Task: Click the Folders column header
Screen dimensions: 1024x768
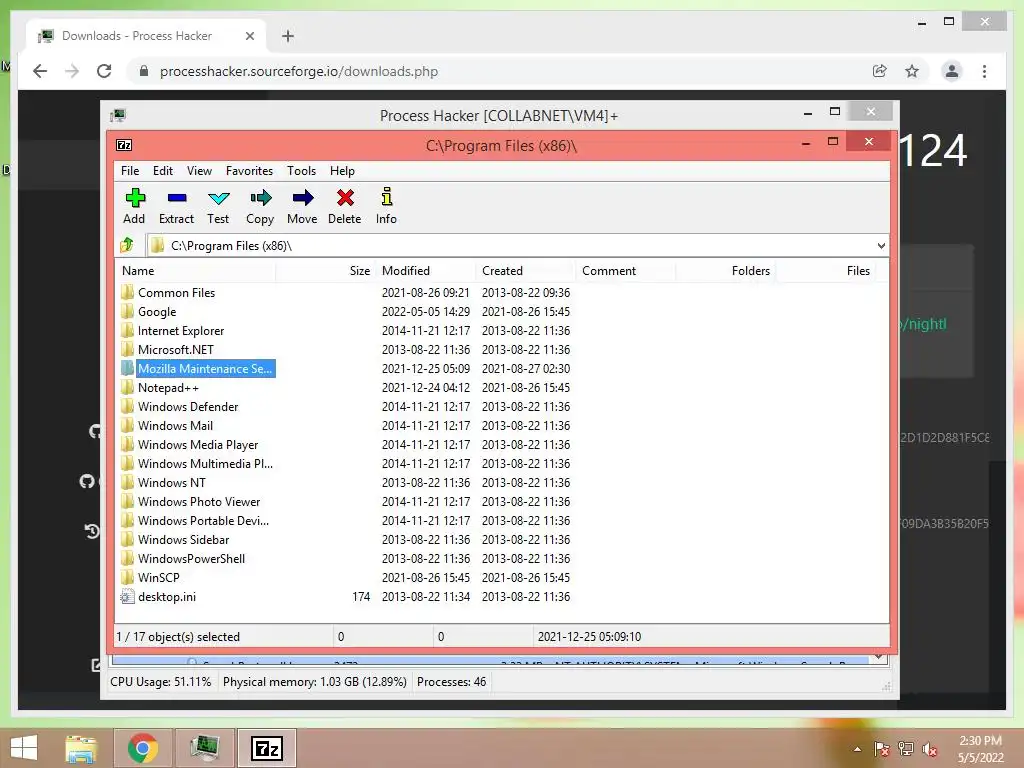Action: point(726,270)
